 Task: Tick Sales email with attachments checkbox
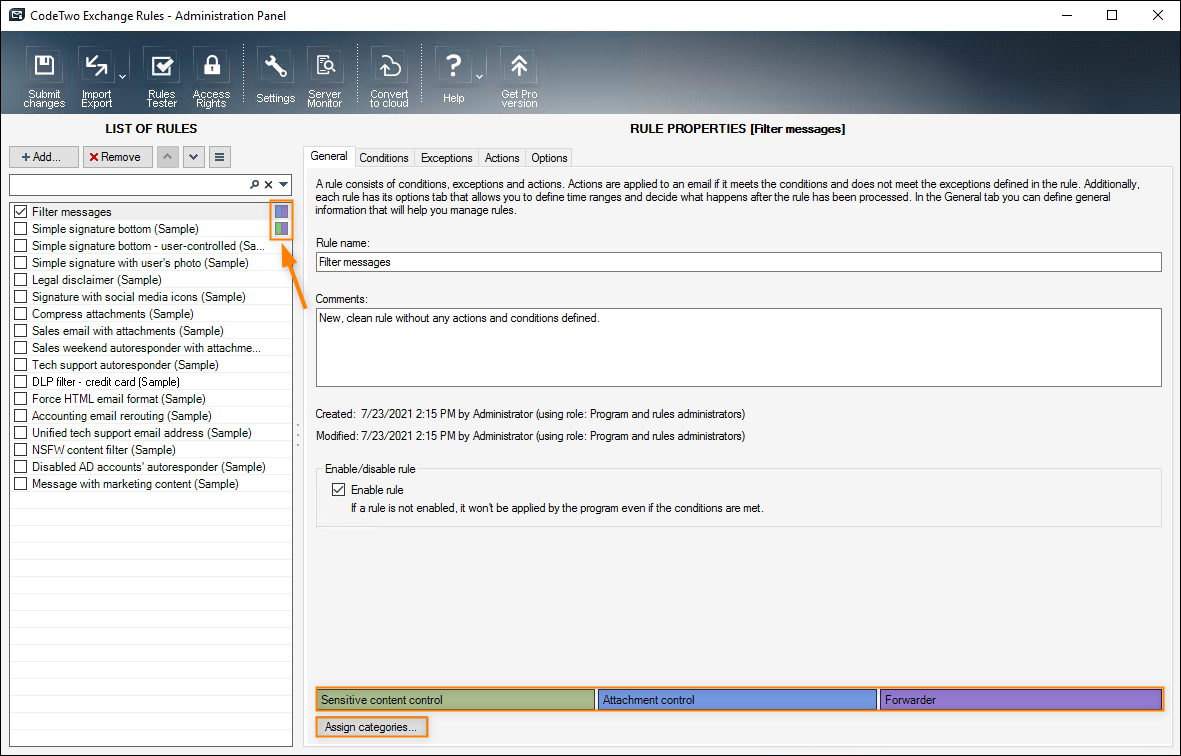pos(20,331)
